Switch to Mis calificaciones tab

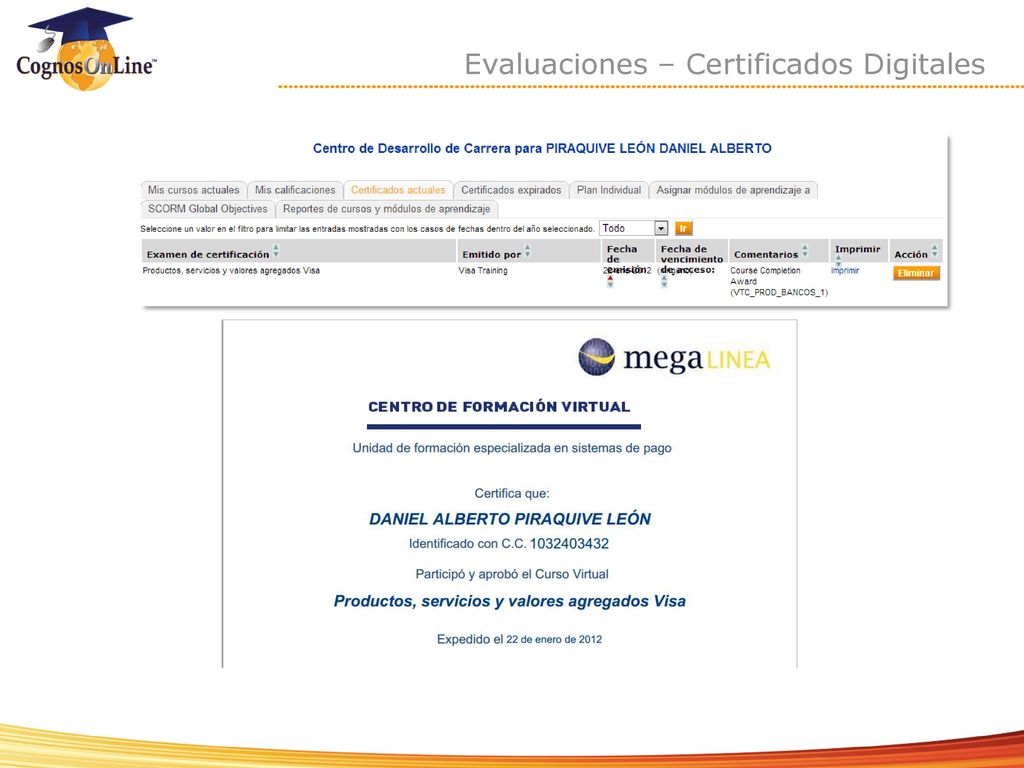[295, 190]
